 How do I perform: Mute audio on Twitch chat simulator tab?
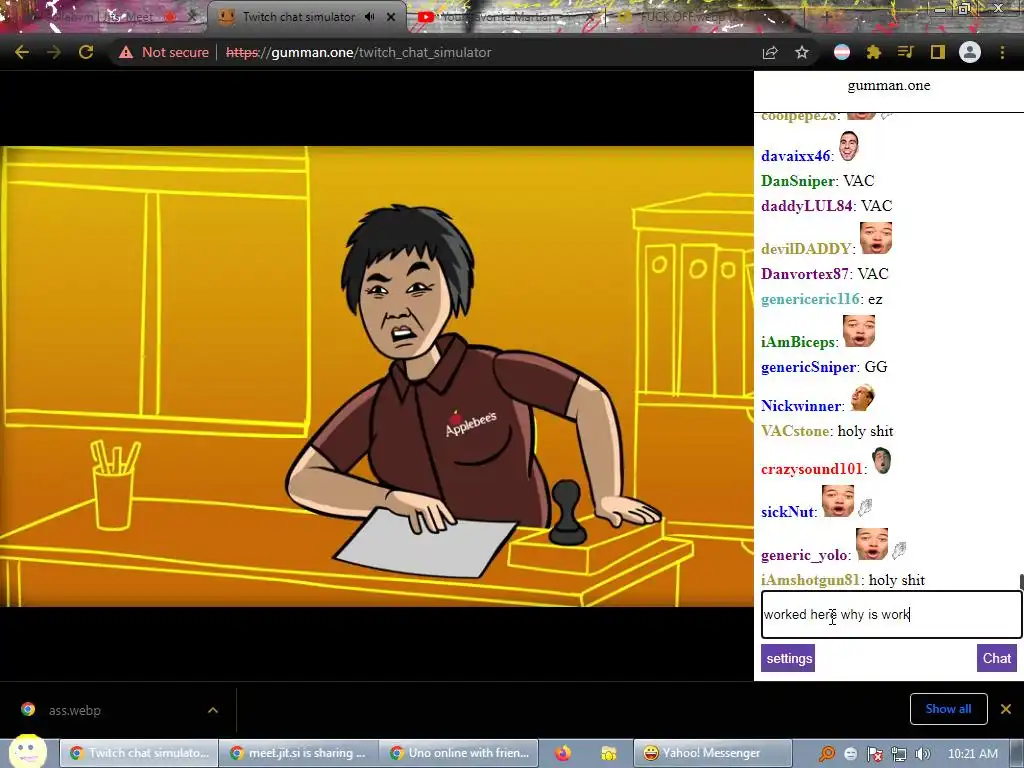pos(370,17)
